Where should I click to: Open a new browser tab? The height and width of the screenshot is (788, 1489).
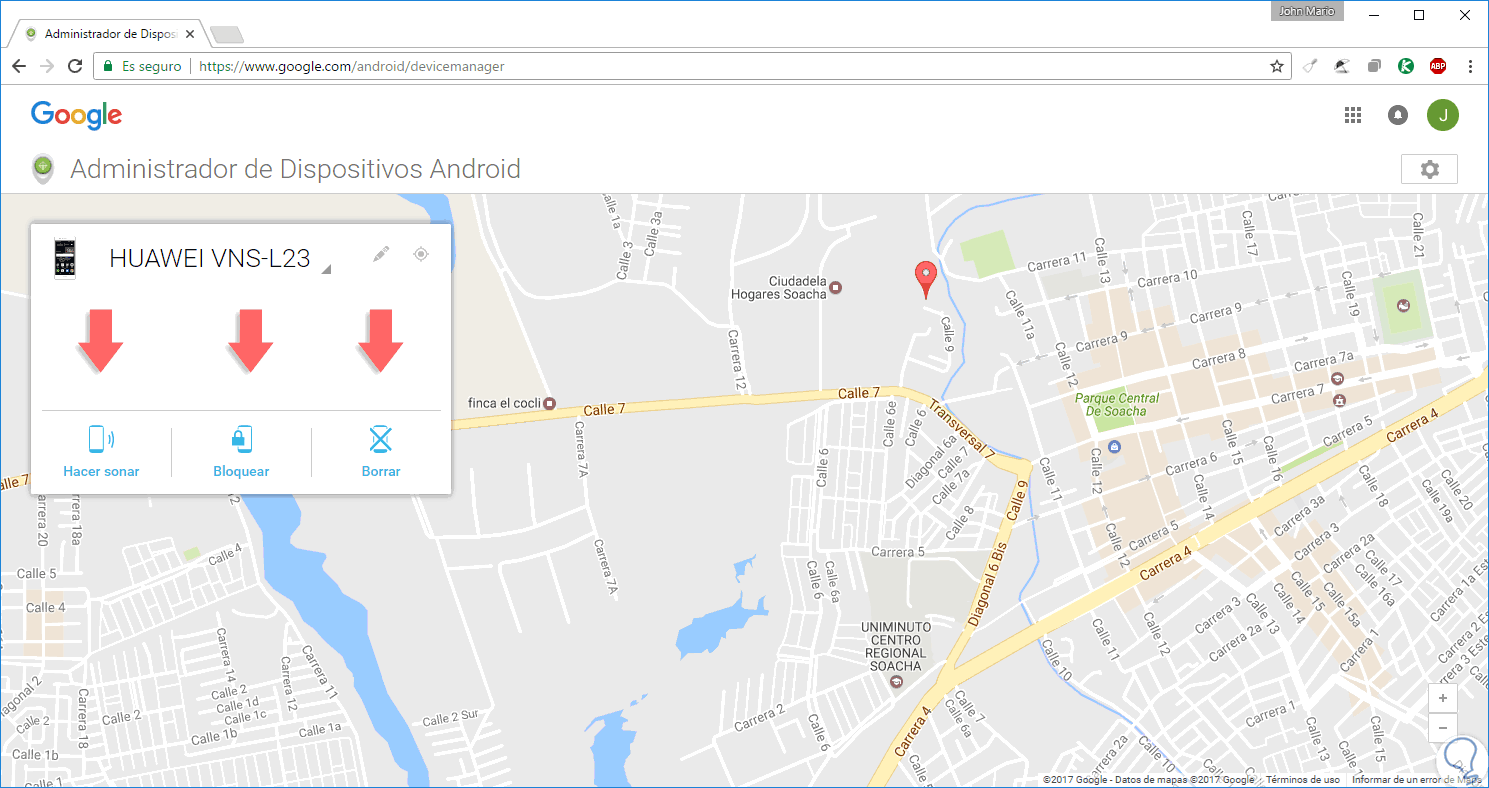(227, 35)
